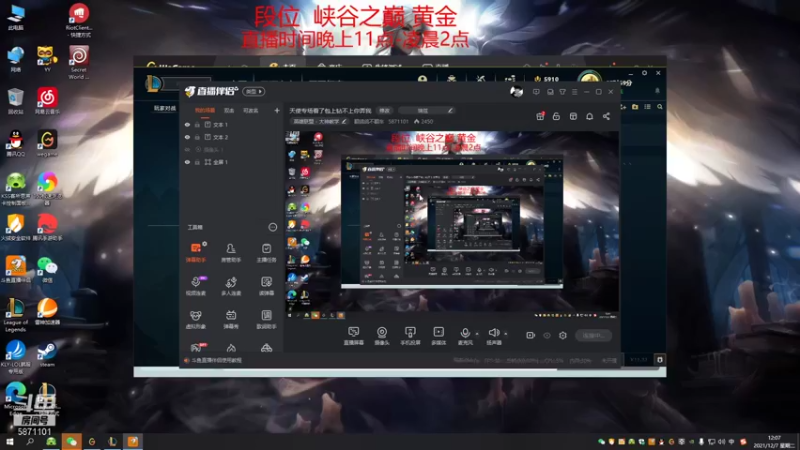Viewport: 800px width, 450px height.
Task: Open the clock and date in the taskbar
Action: [x=774, y=442]
